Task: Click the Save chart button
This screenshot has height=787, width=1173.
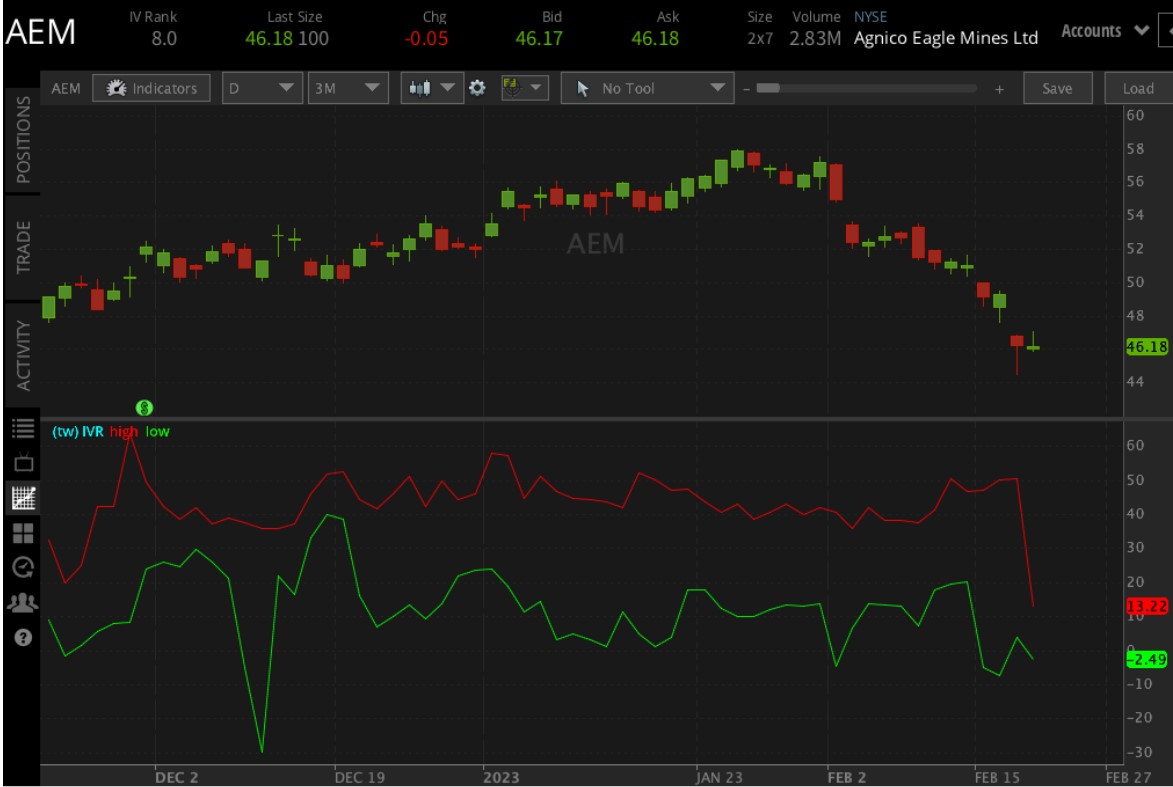Action: [1056, 88]
